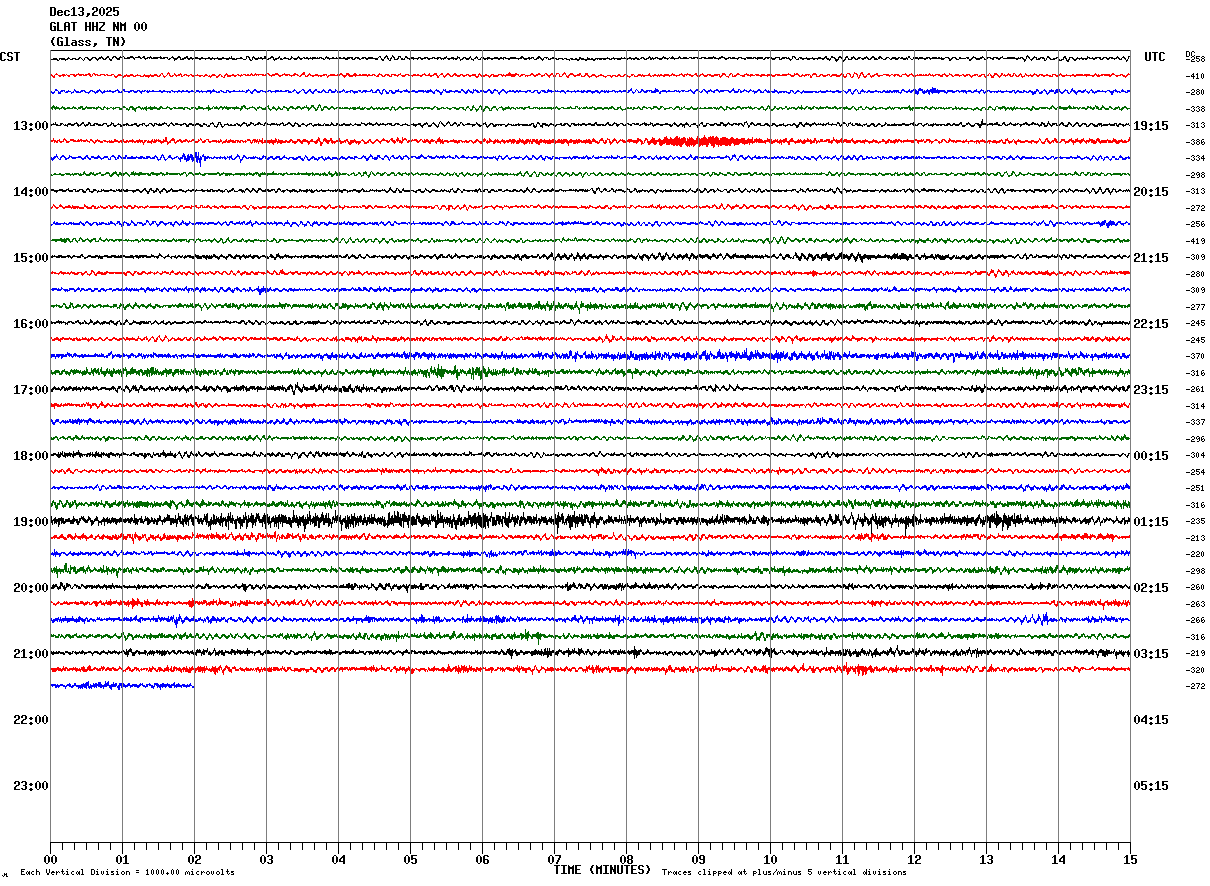
Task: Click the 01:15 UTC time label
Action: click(1151, 522)
